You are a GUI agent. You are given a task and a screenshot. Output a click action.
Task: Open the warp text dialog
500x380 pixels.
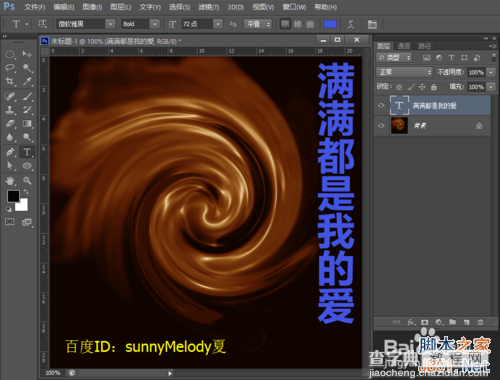point(351,24)
